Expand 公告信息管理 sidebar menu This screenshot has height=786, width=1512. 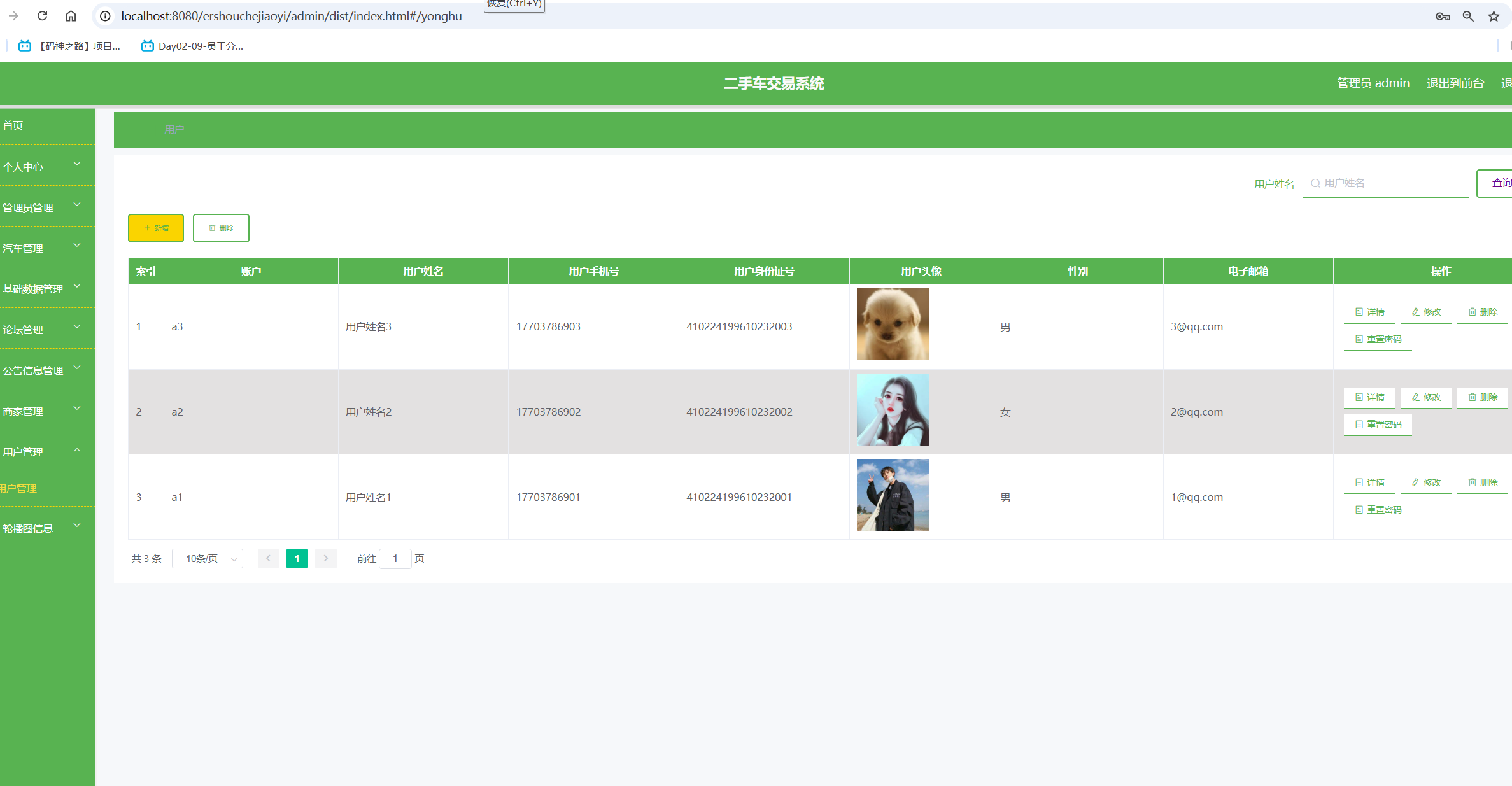[48, 370]
